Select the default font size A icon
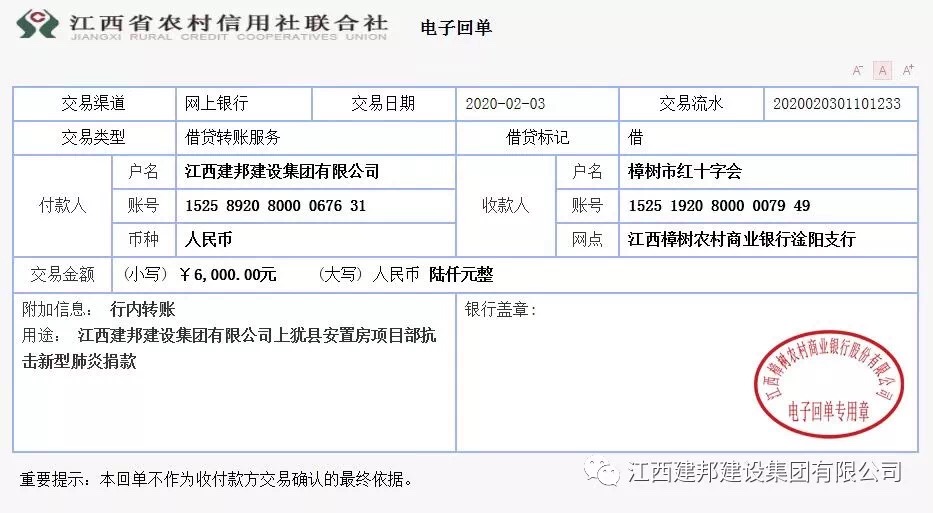The image size is (933, 513). coord(882,70)
